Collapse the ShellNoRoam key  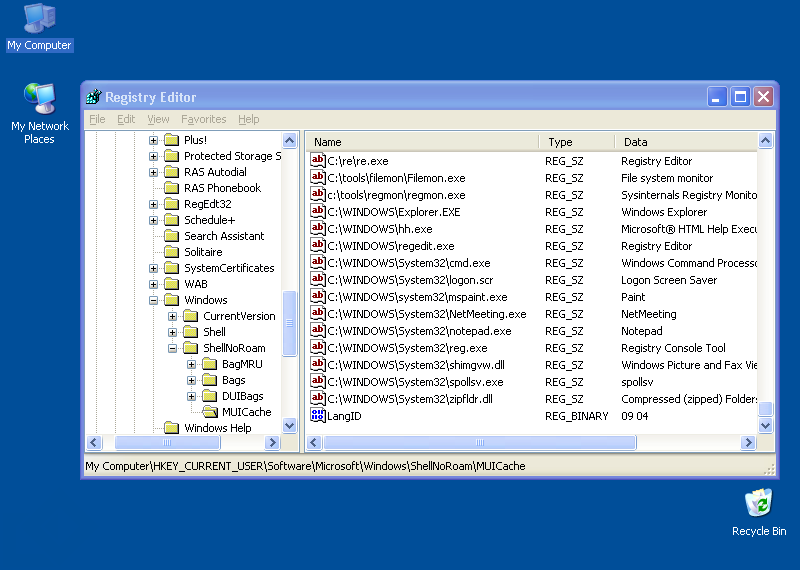(x=172, y=348)
